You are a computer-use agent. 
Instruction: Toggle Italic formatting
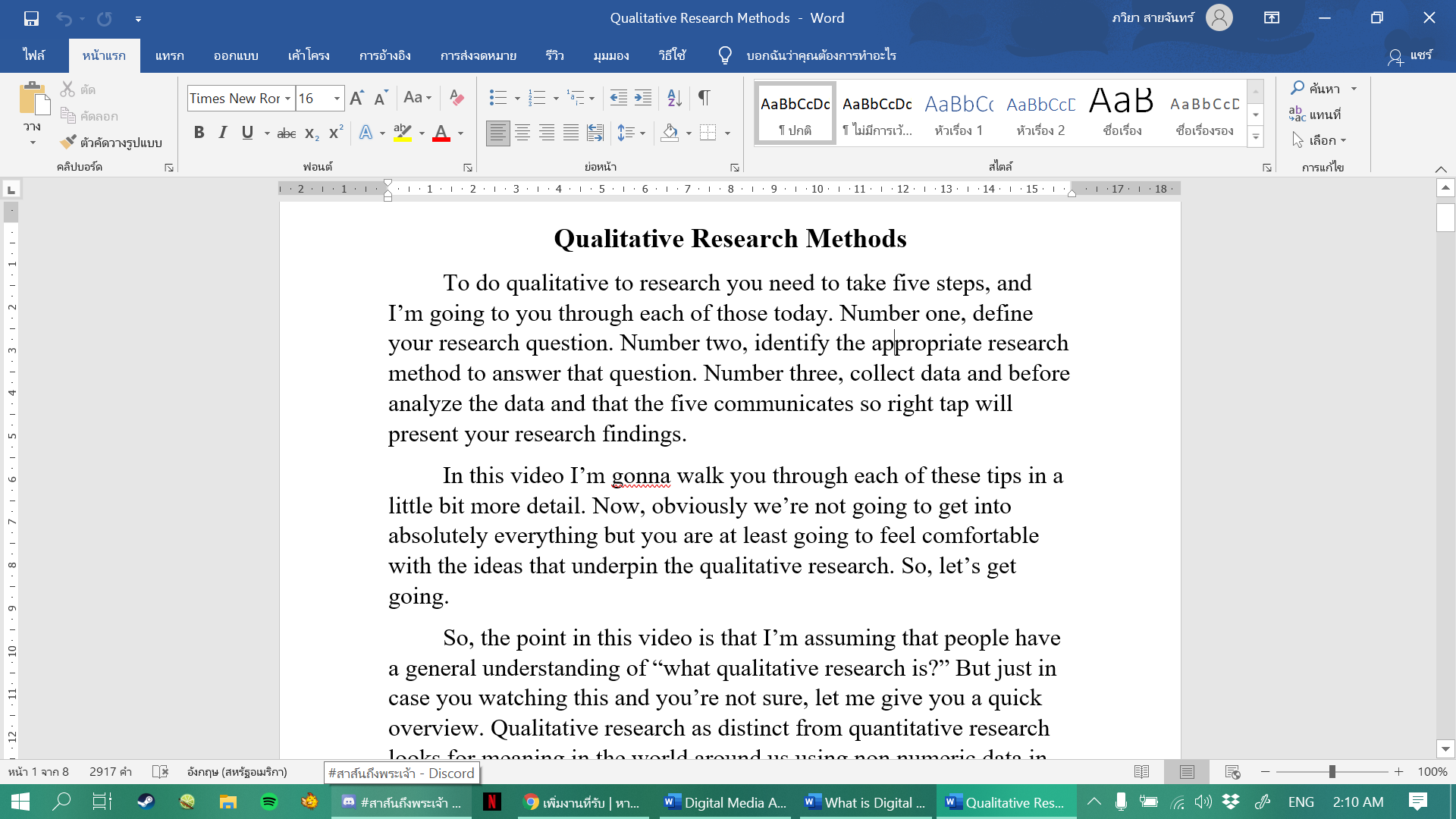[223, 133]
